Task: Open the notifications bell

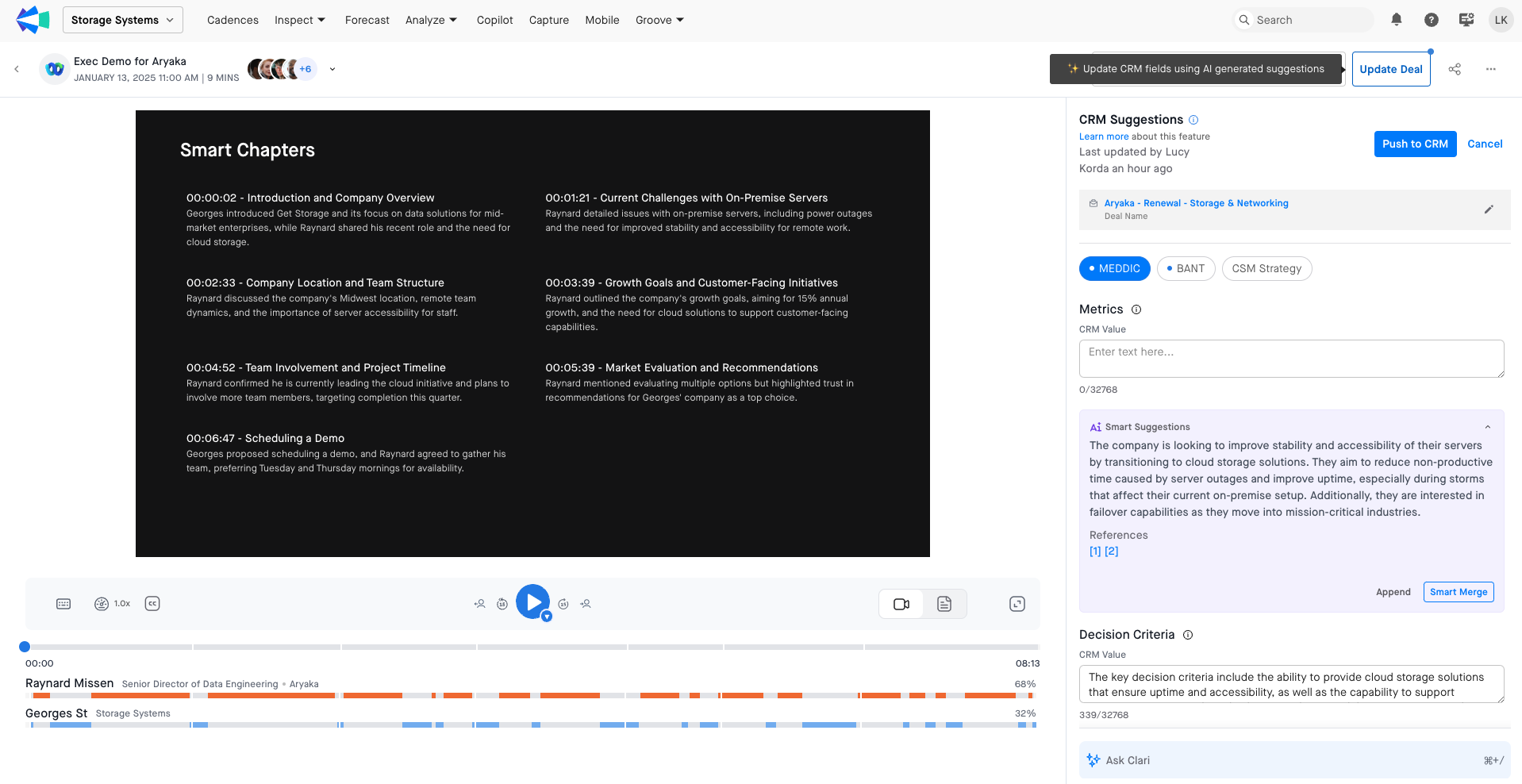Action: (x=1396, y=20)
